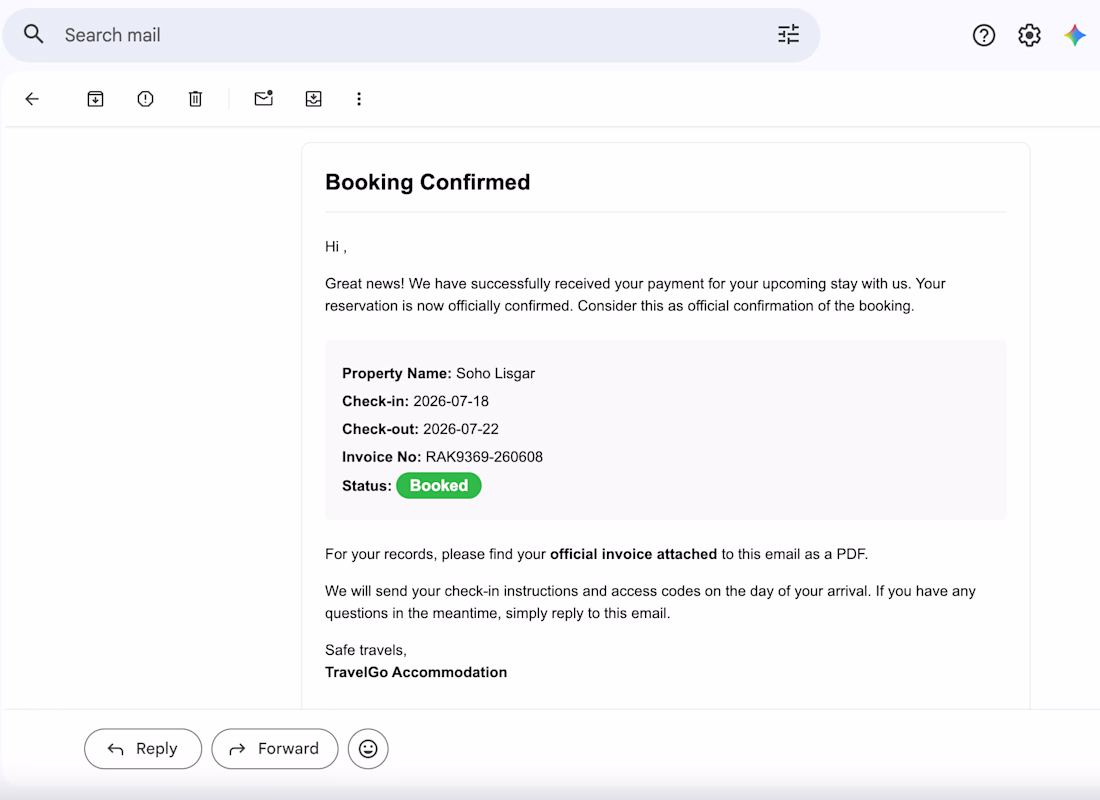This screenshot has height=800, width=1100.
Task: Open the Help support icon
Action: click(x=984, y=35)
